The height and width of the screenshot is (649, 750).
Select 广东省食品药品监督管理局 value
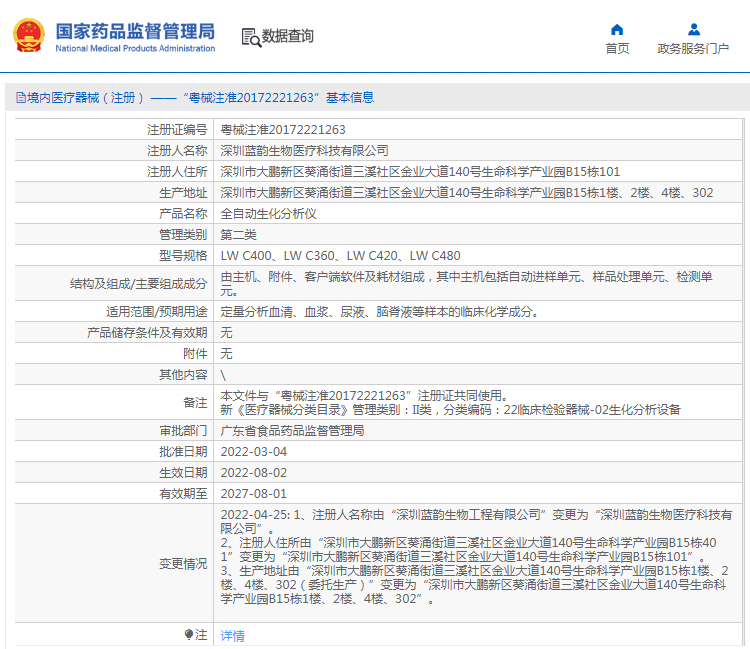pos(292,431)
